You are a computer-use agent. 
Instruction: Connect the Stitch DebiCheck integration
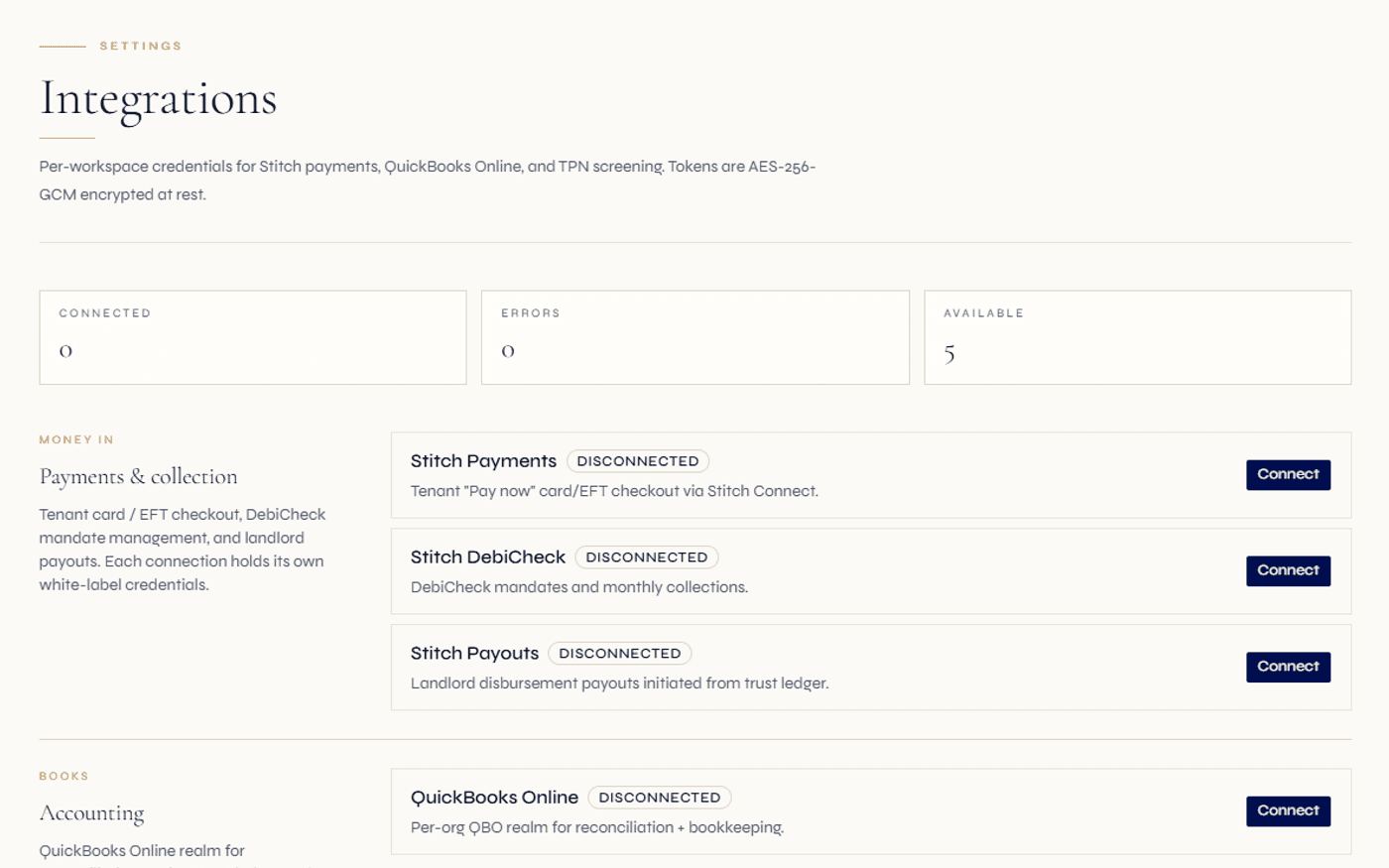[1288, 570]
